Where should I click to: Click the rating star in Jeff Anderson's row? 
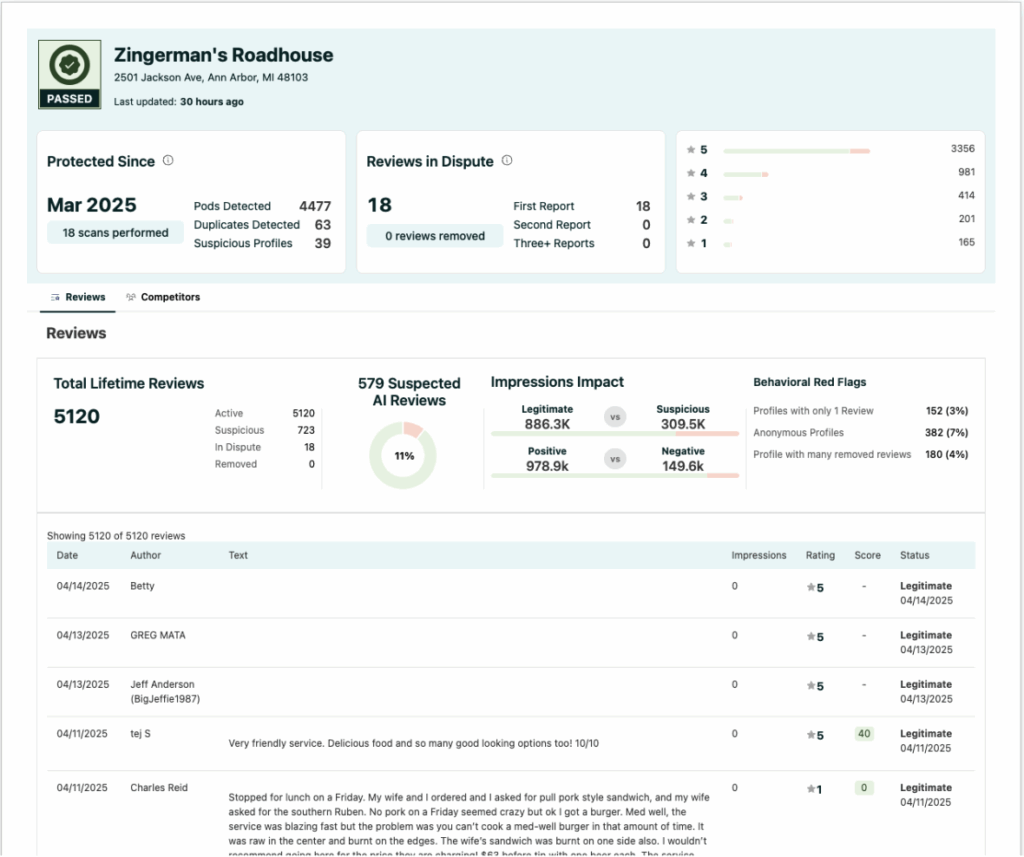[811, 686]
